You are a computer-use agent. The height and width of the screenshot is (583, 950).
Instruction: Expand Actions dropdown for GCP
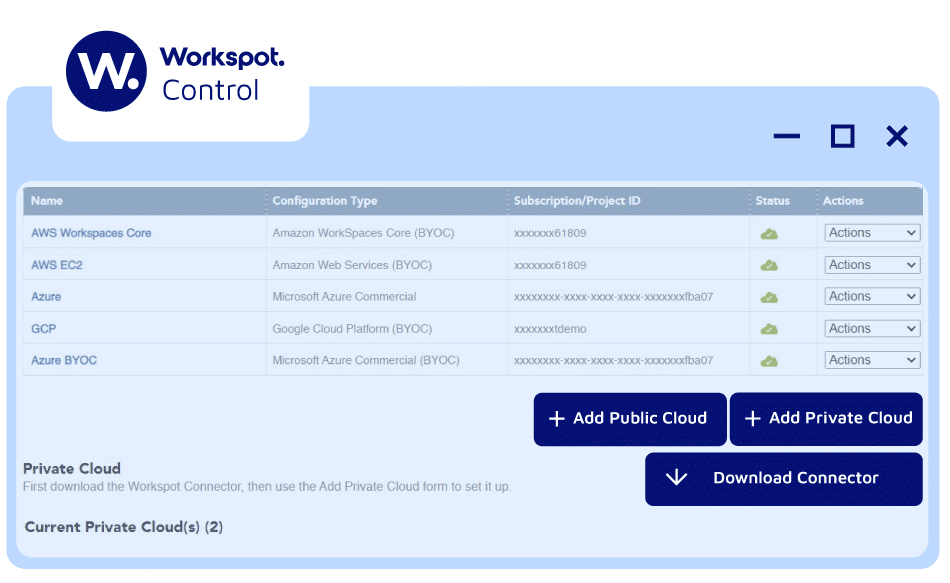pyautogui.click(x=872, y=328)
